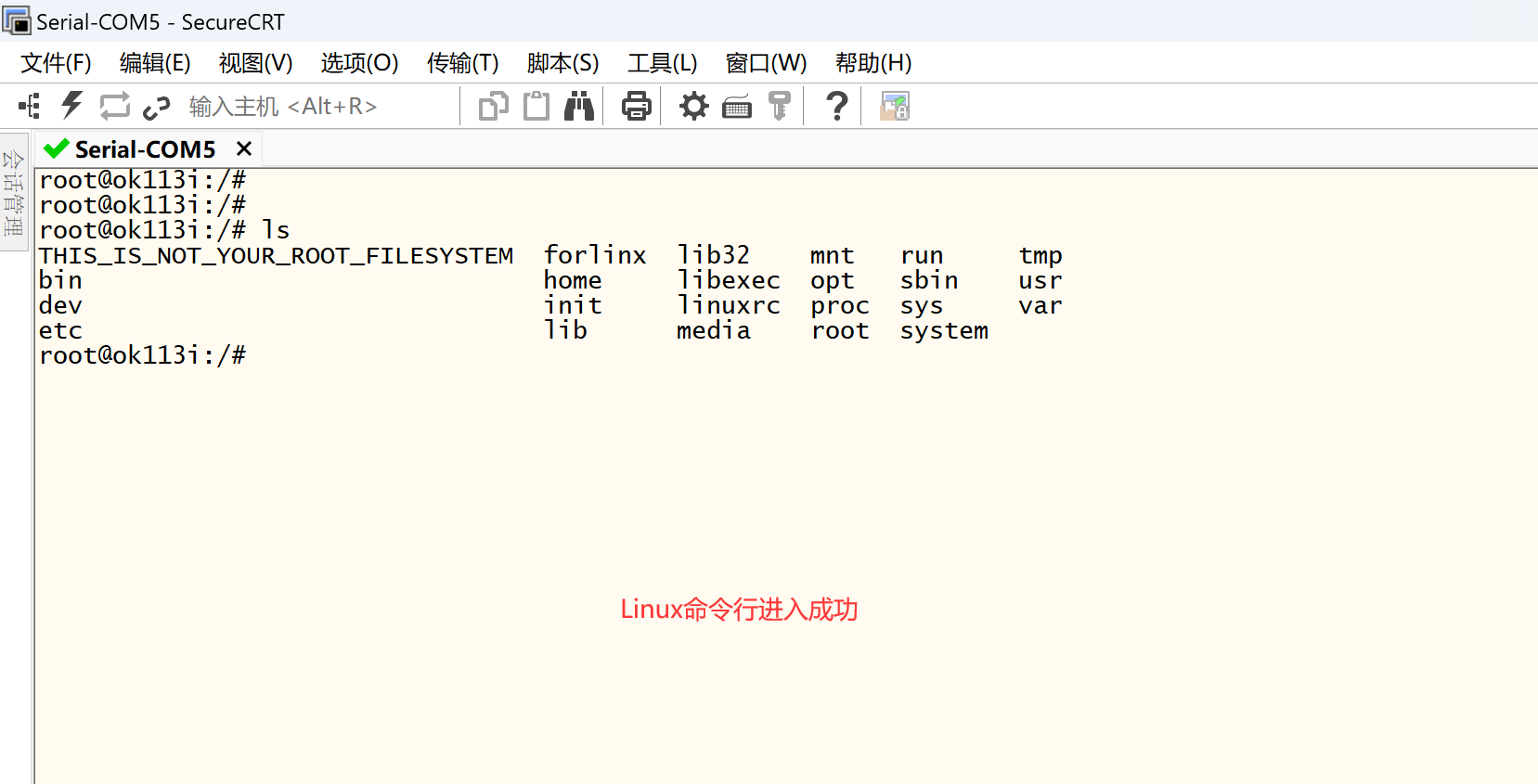Click the Keymap Editor keyboard icon
The height and width of the screenshot is (784, 1538).
pos(737,108)
